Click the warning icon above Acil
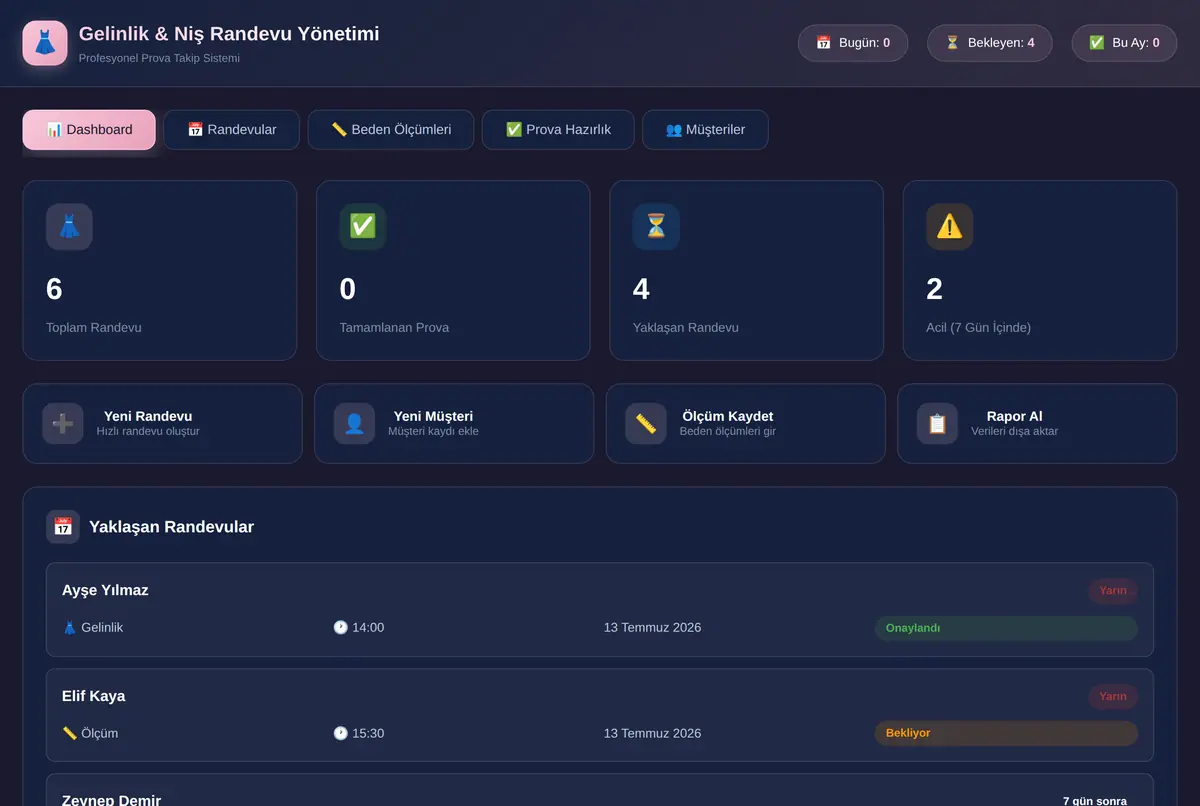The height and width of the screenshot is (806, 1200). (950, 227)
